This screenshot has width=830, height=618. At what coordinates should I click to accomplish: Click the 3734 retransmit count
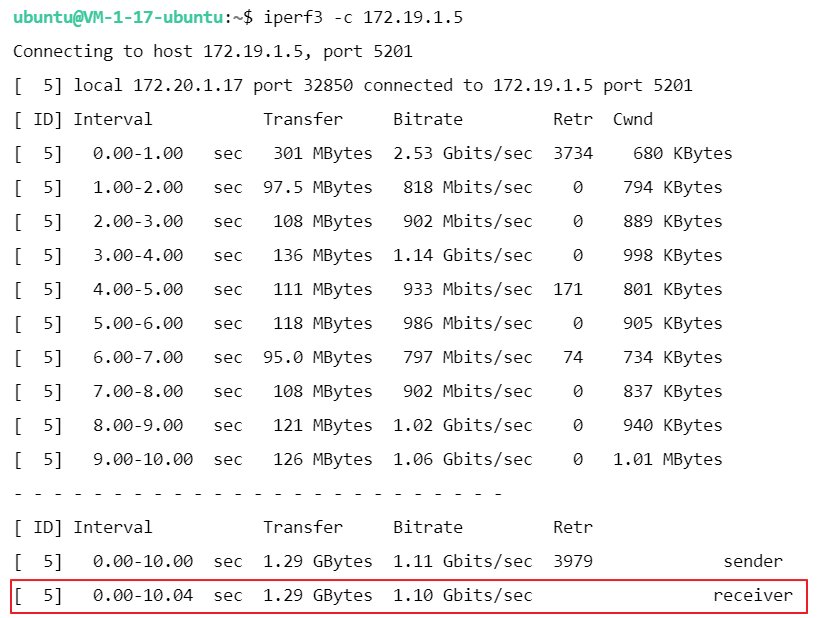[572, 153]
